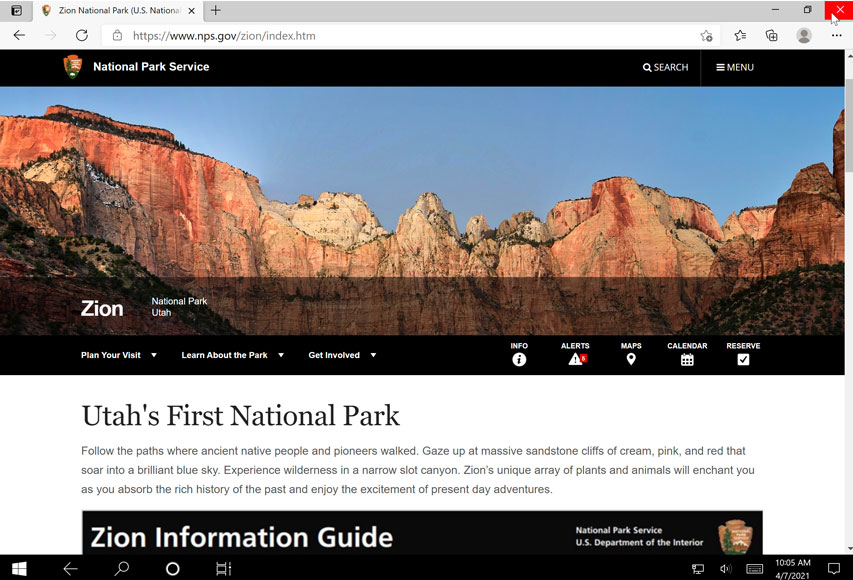Open browser Favorites list icon
The width and height of the screenshot is (853, 580).
coord(740,35)
